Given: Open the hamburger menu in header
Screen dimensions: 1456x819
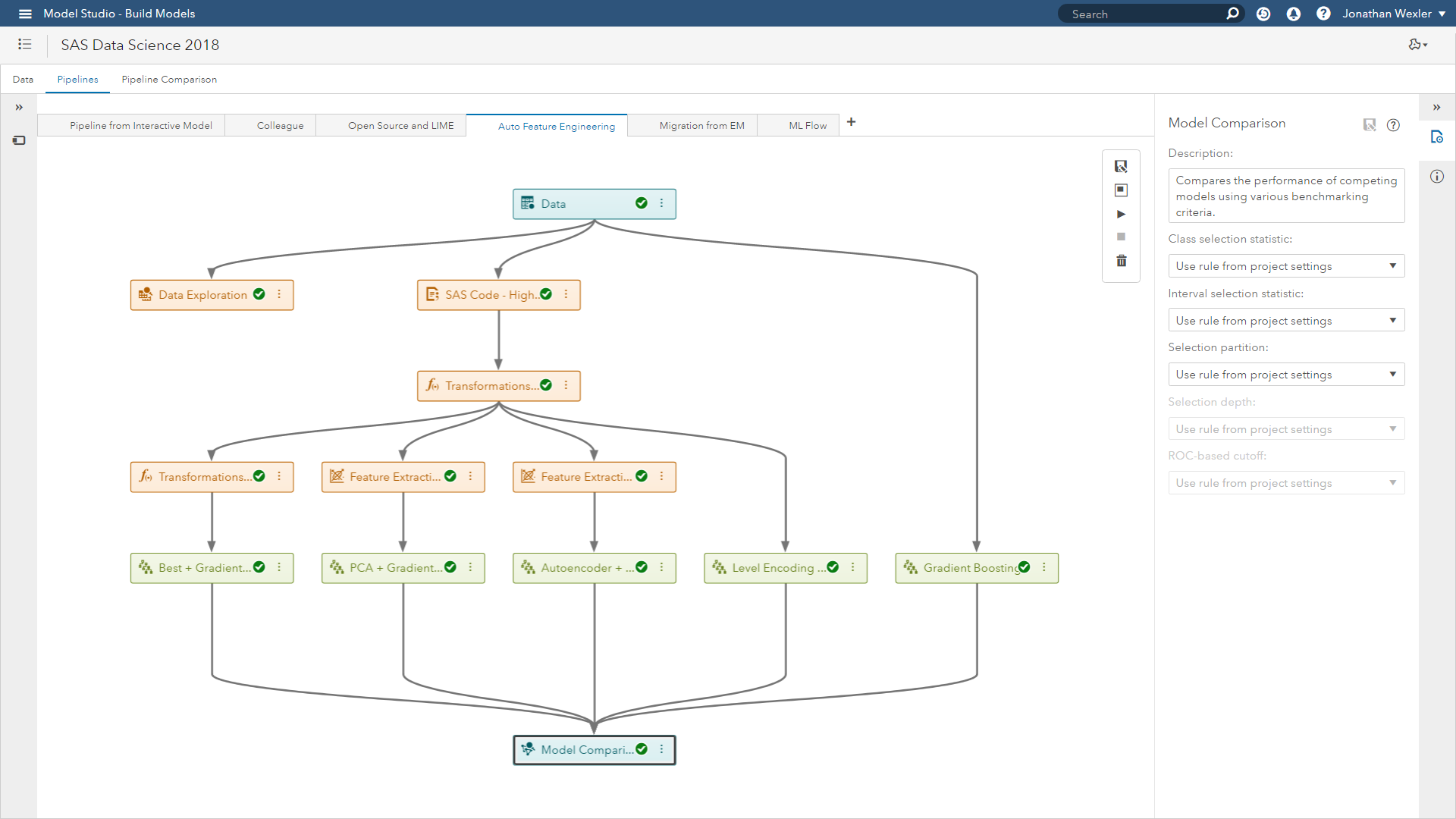Looking at the screenshot, I should click(x=25, y=14).
